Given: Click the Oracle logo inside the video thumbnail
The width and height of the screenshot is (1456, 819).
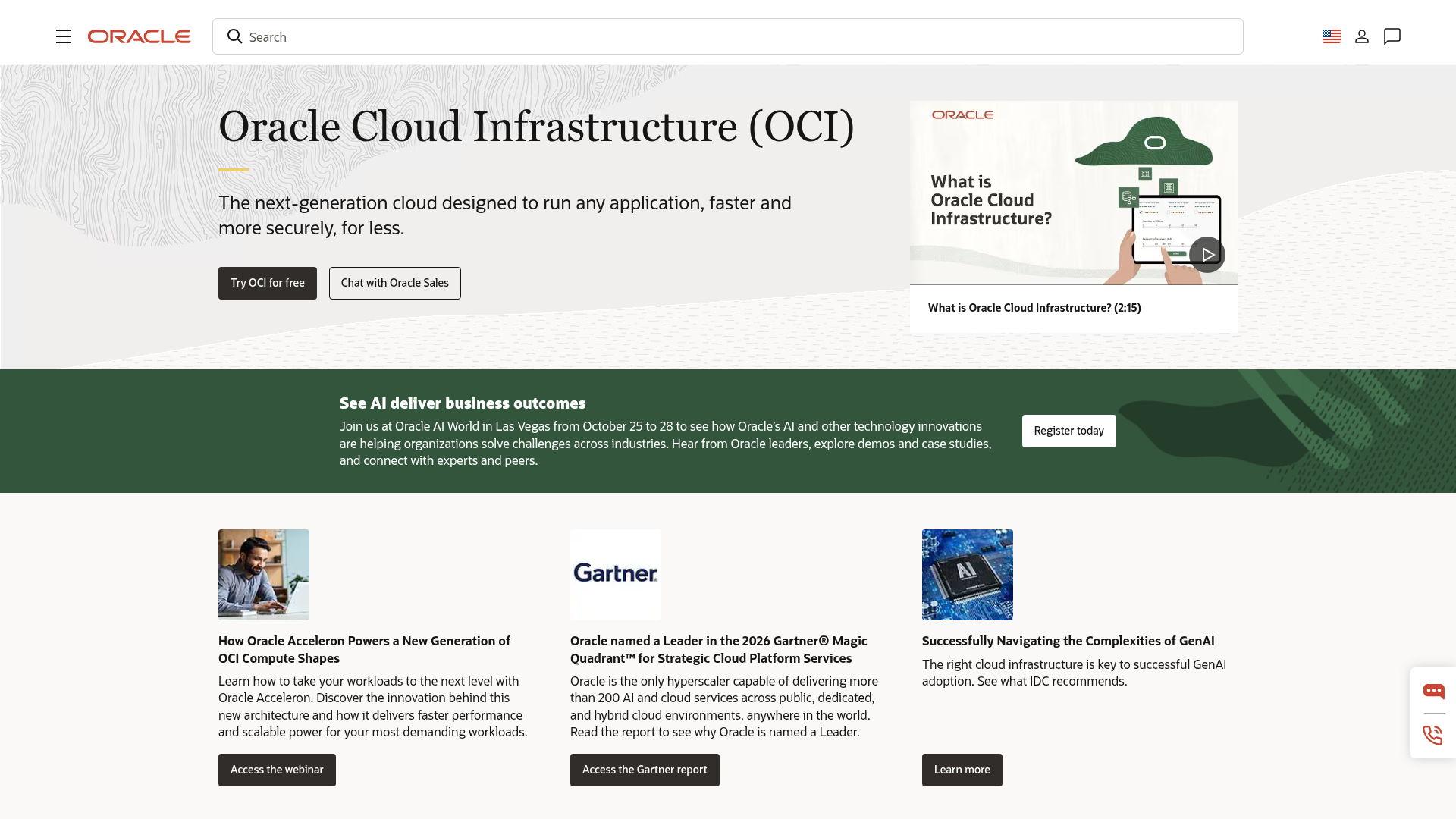Looking at the screenshot, I should tap(962, 115).
